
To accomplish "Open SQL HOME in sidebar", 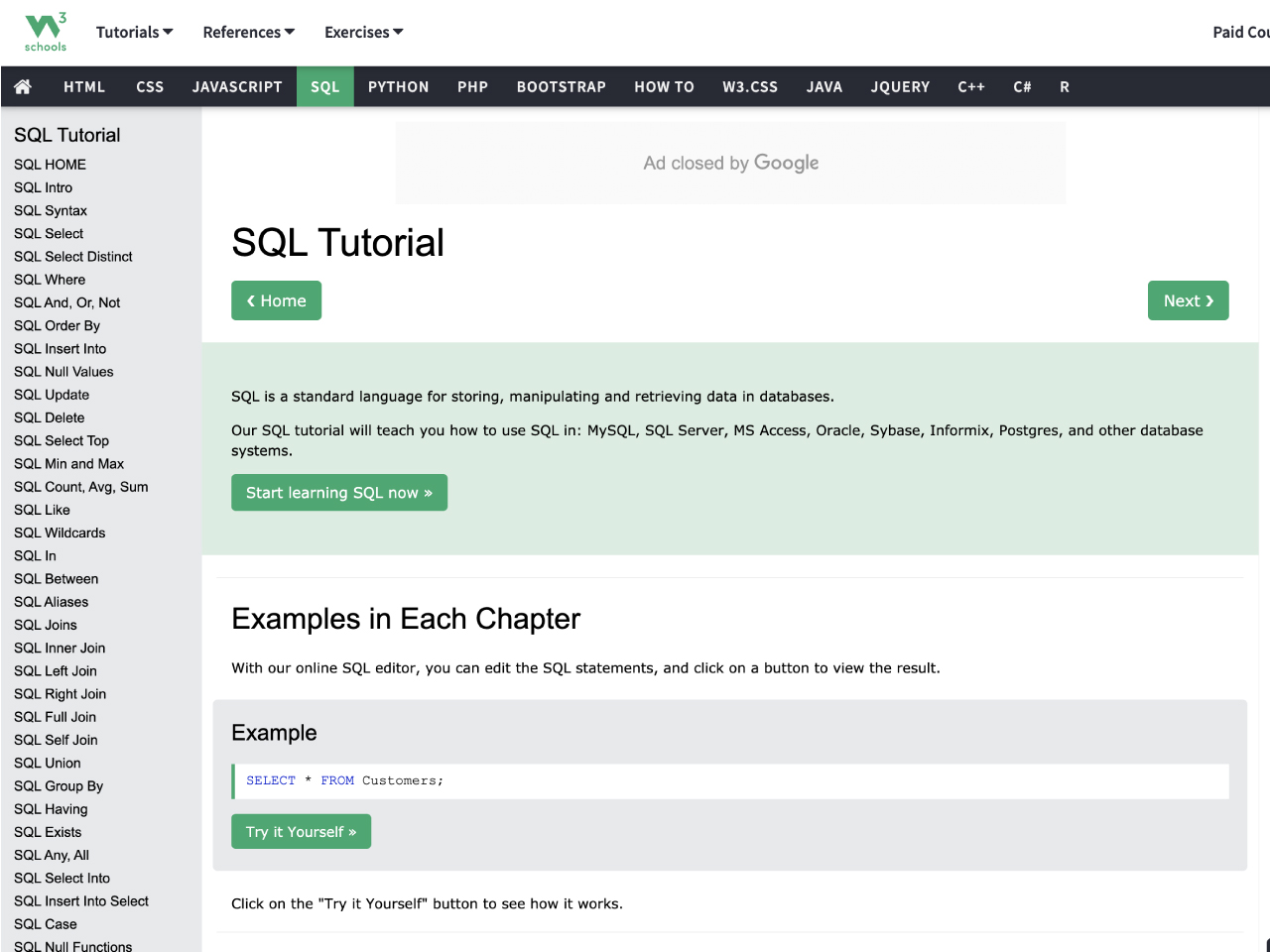I will coord(50,165).
